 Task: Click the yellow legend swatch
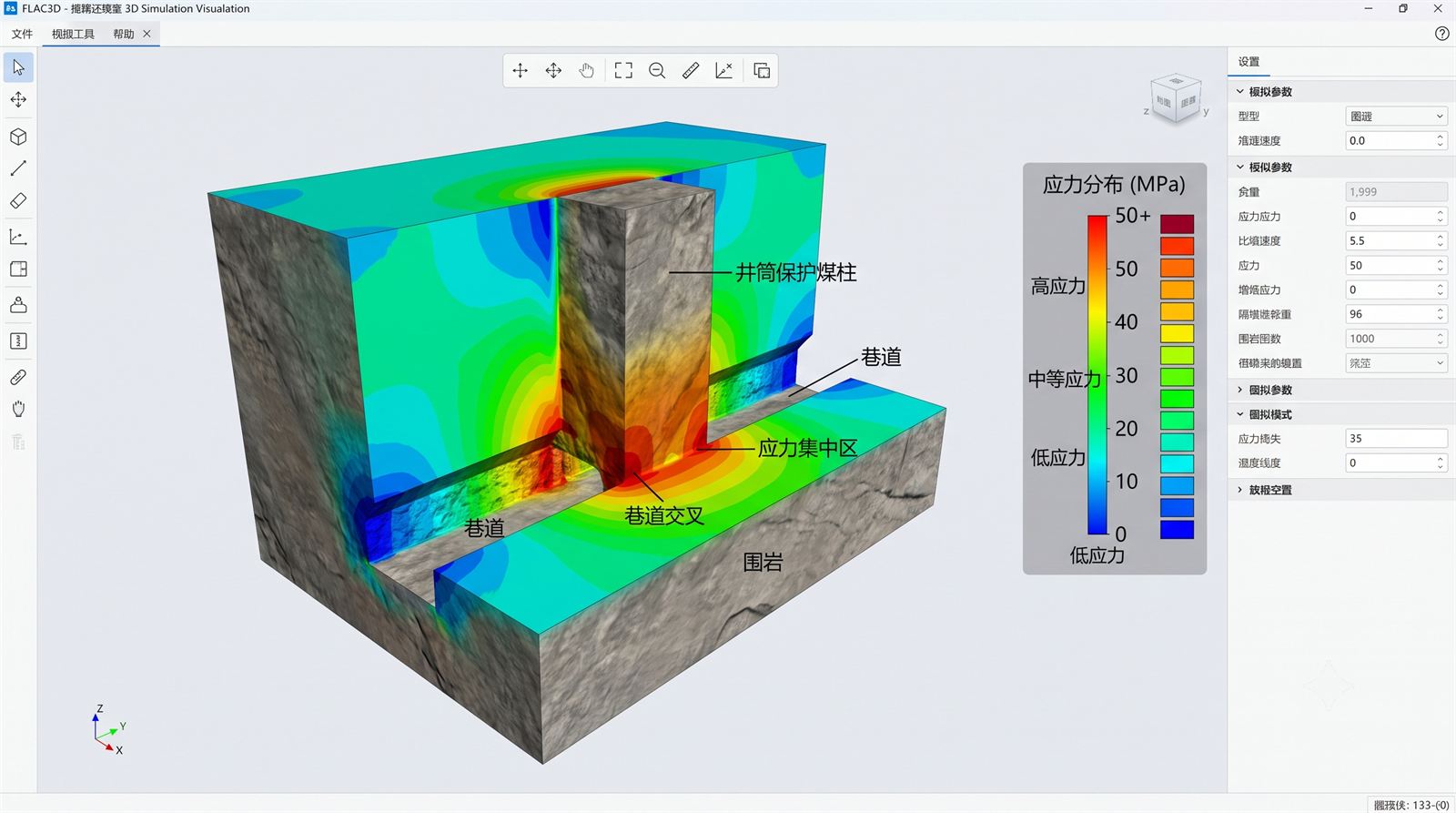click(1177, 333)
